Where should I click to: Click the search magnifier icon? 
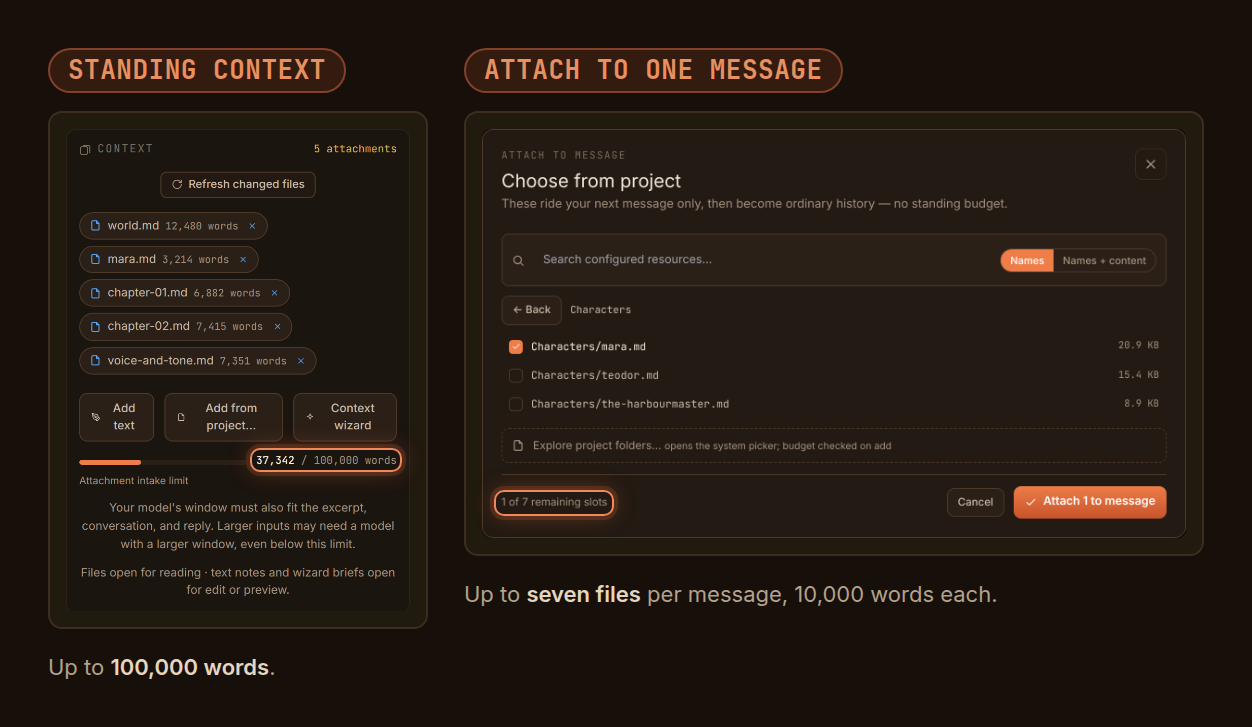click(518, 260)
